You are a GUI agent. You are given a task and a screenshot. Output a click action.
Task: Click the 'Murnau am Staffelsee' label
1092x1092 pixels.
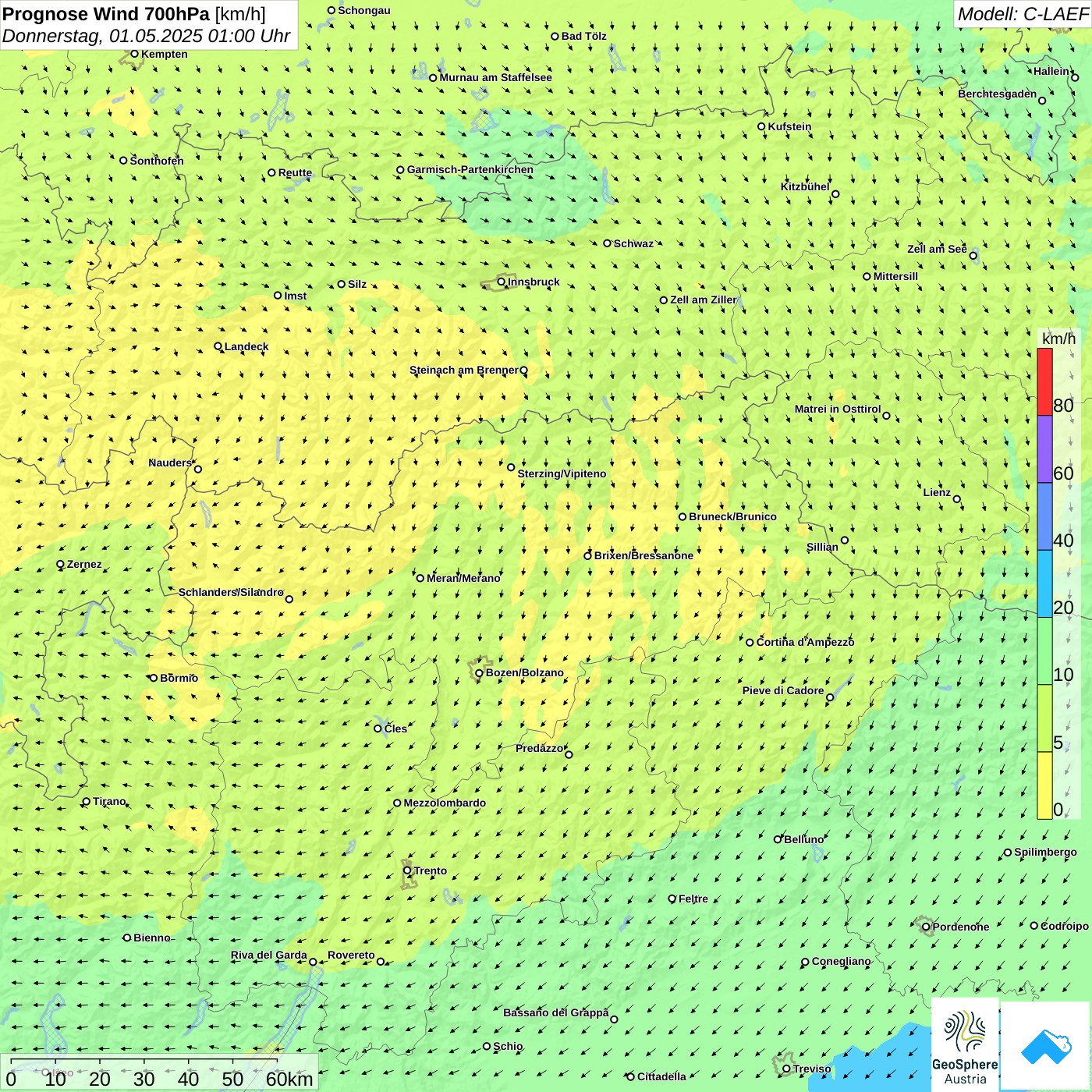[x=495, y=77]
